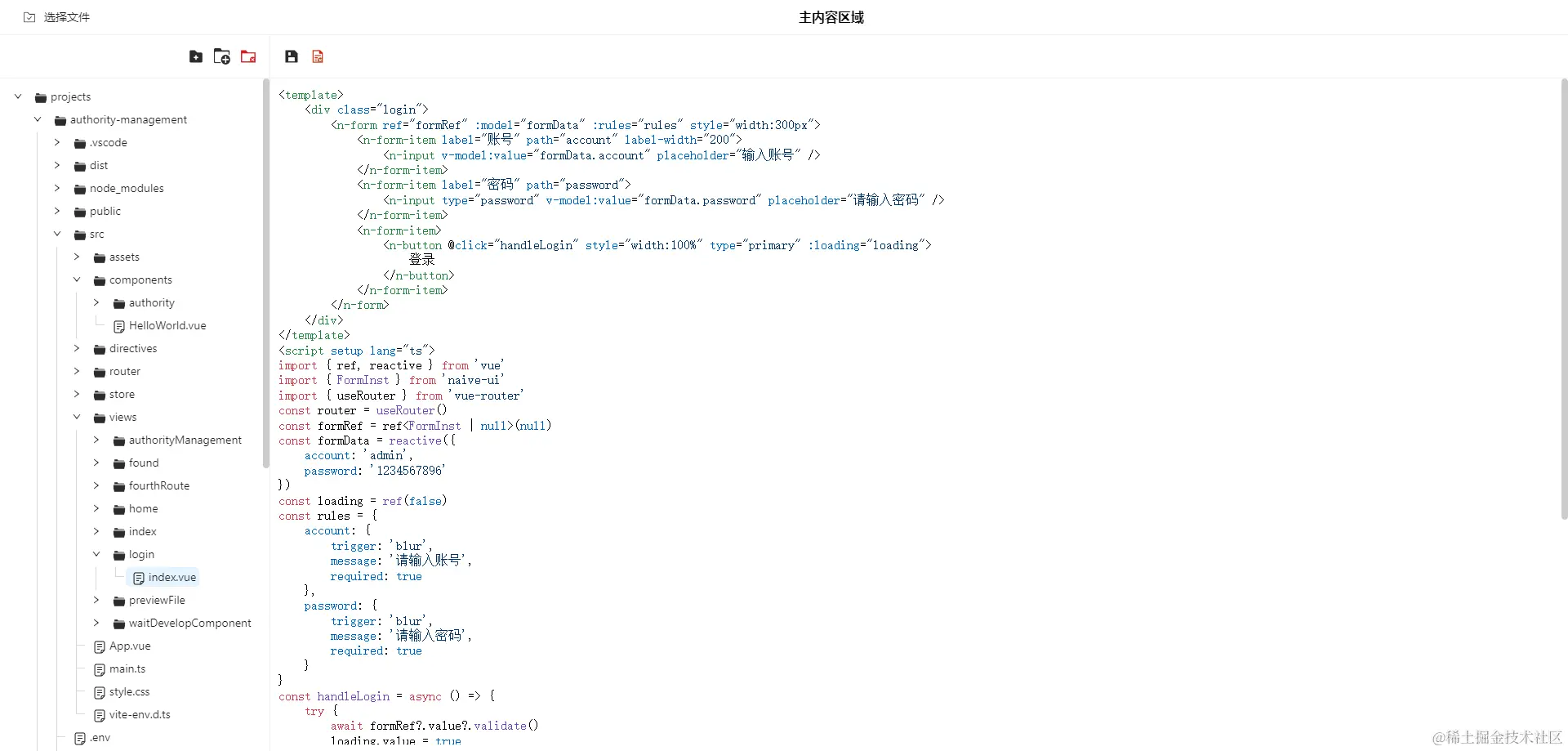Click the folder-check icon beside 选择文件
The image size is (1568, 751).
pyautogui.click(x=29, y=16)
